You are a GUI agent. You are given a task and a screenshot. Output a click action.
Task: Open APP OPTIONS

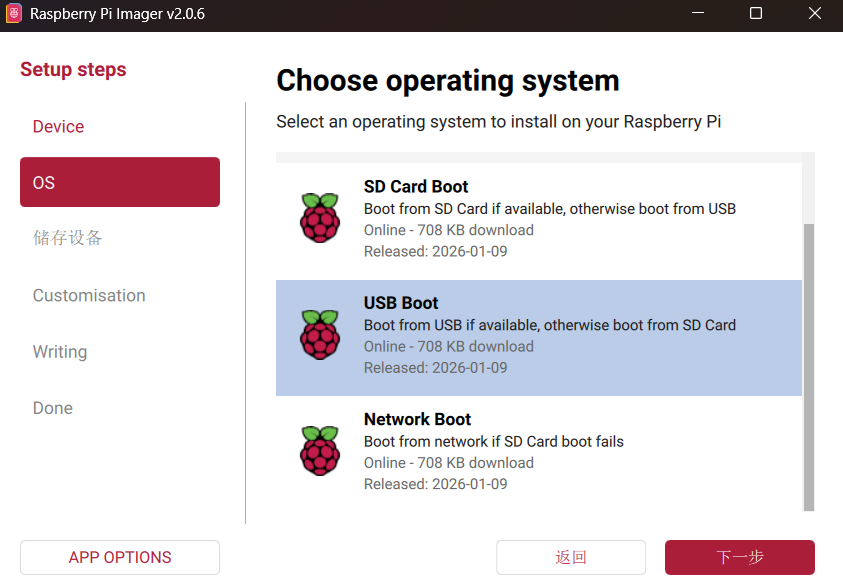point(120,557)
